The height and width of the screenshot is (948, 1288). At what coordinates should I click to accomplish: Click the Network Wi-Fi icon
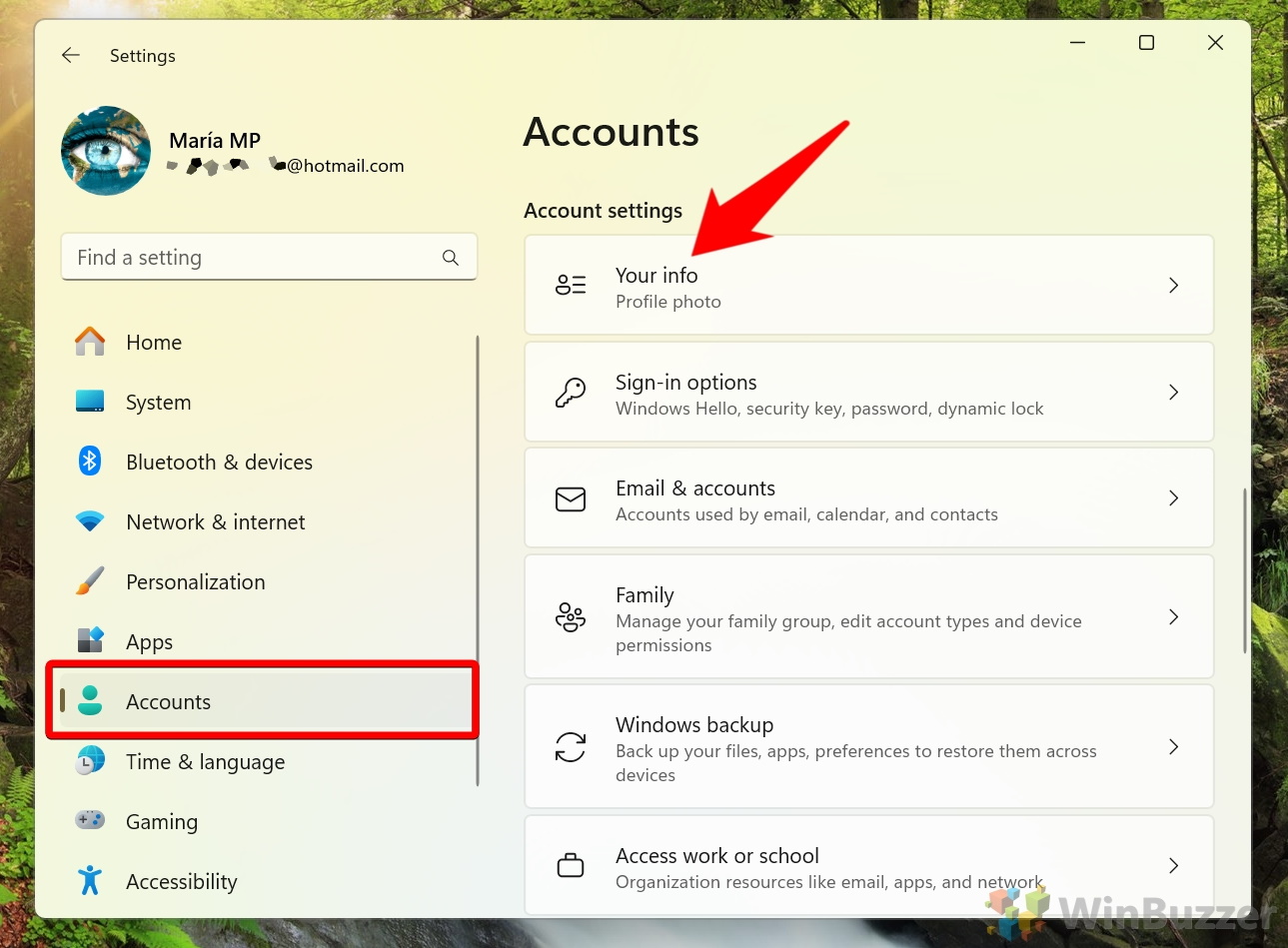[x=90, y=521]
